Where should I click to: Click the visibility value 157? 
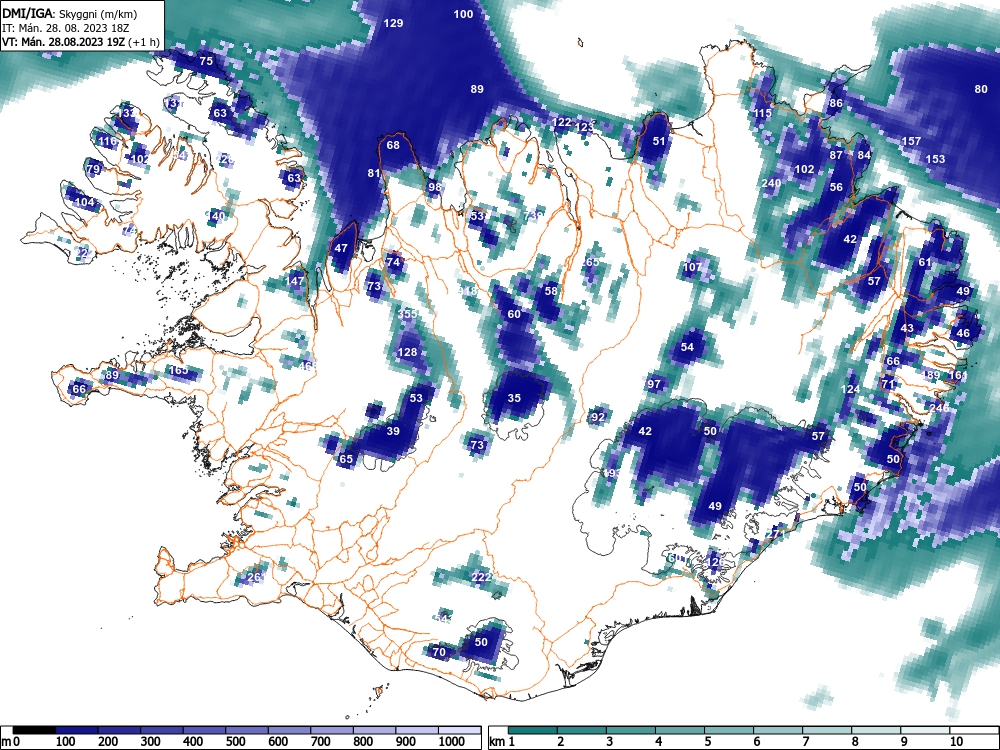[912, 141]
